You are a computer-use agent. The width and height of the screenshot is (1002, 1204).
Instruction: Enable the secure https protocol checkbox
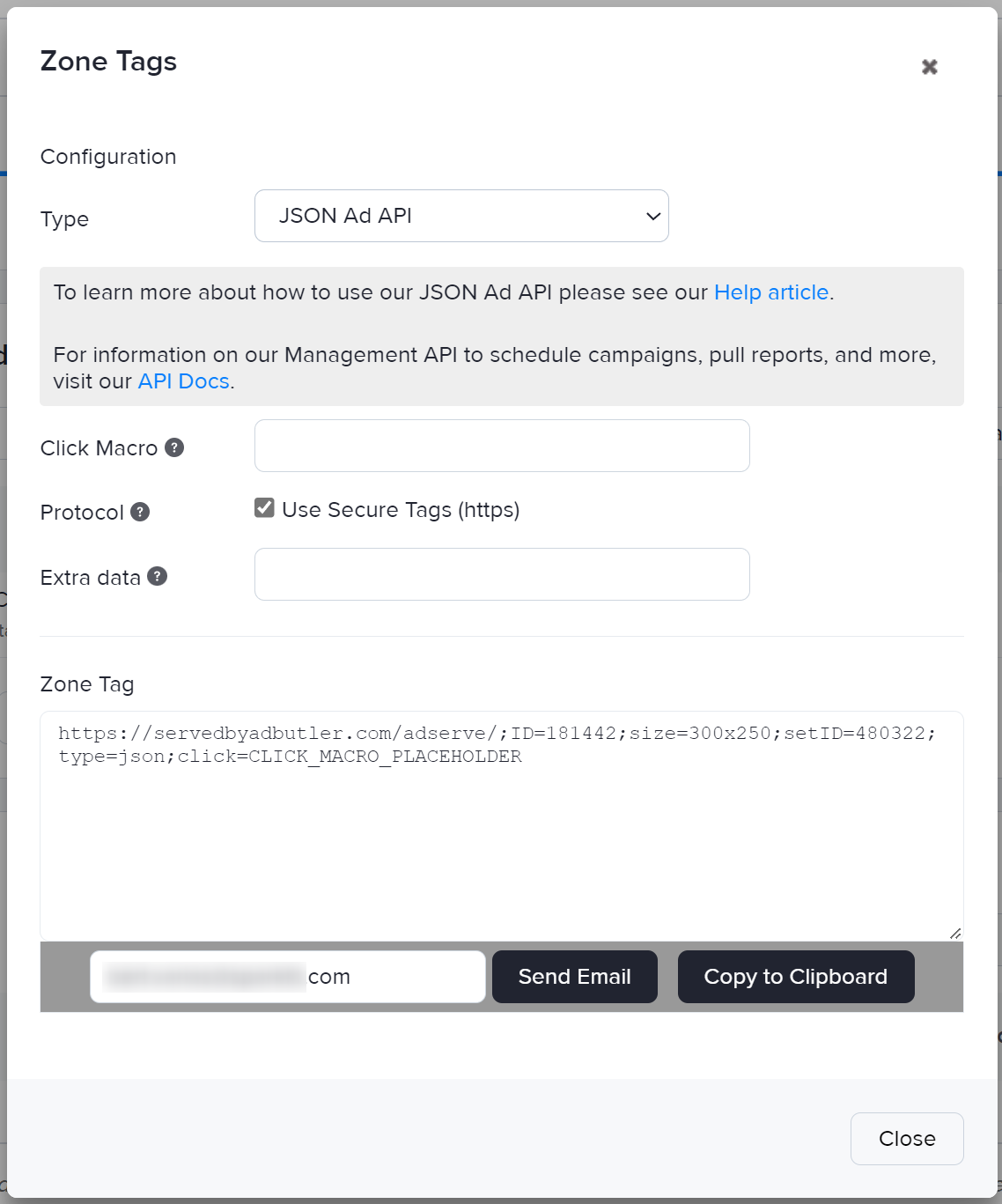pos(263,507)
